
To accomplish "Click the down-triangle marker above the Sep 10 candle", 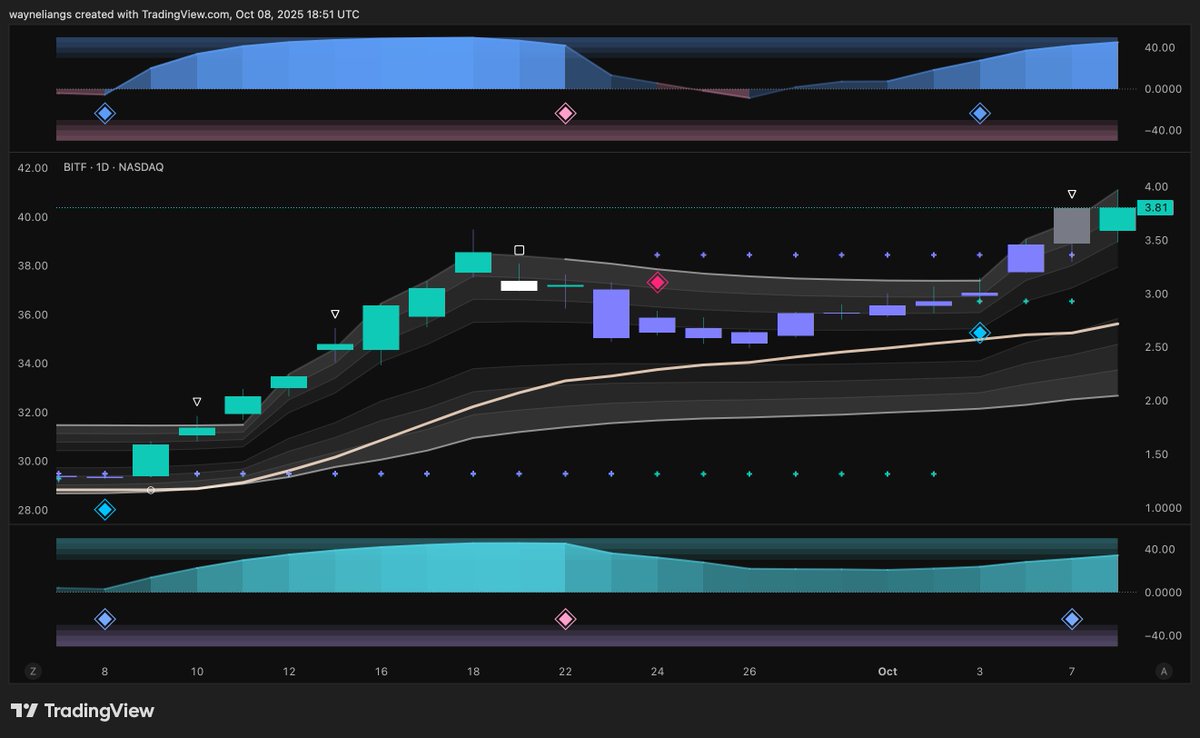I will (197, 401).
